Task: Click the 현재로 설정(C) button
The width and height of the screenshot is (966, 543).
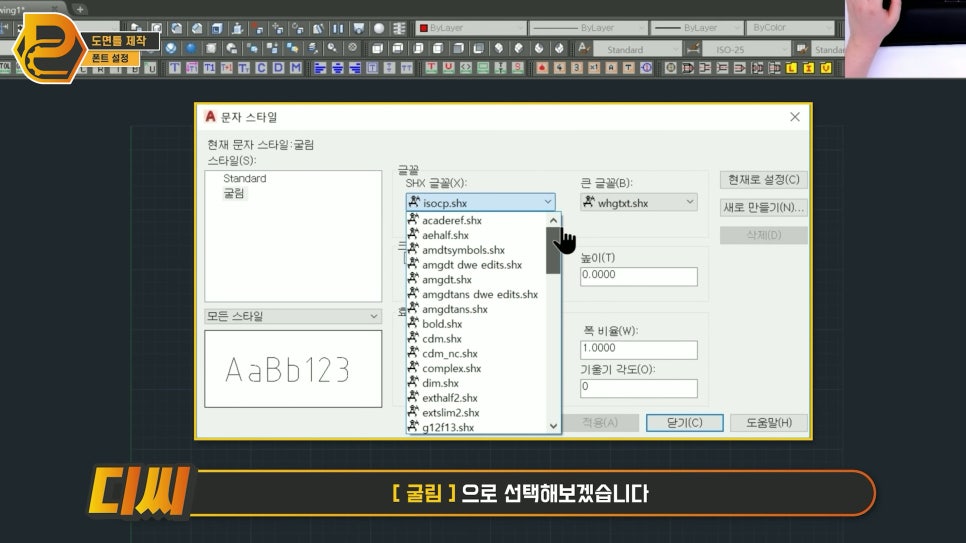Action: (x=763, y=179)
